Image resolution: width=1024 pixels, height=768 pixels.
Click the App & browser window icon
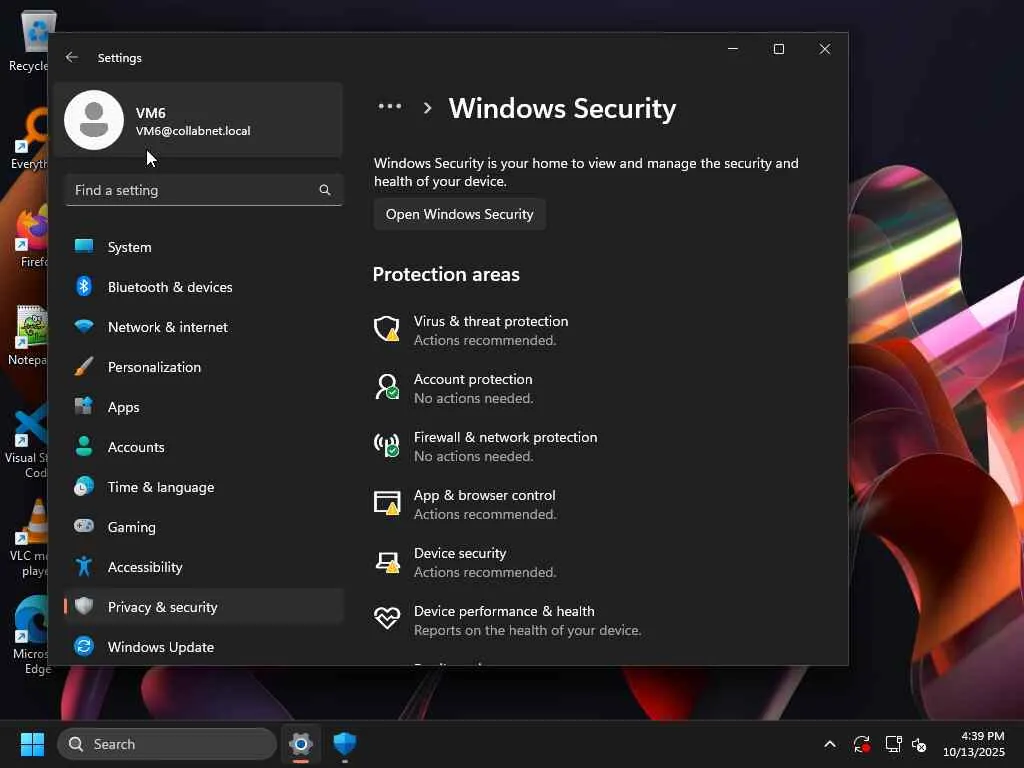(x=387, y=503)
